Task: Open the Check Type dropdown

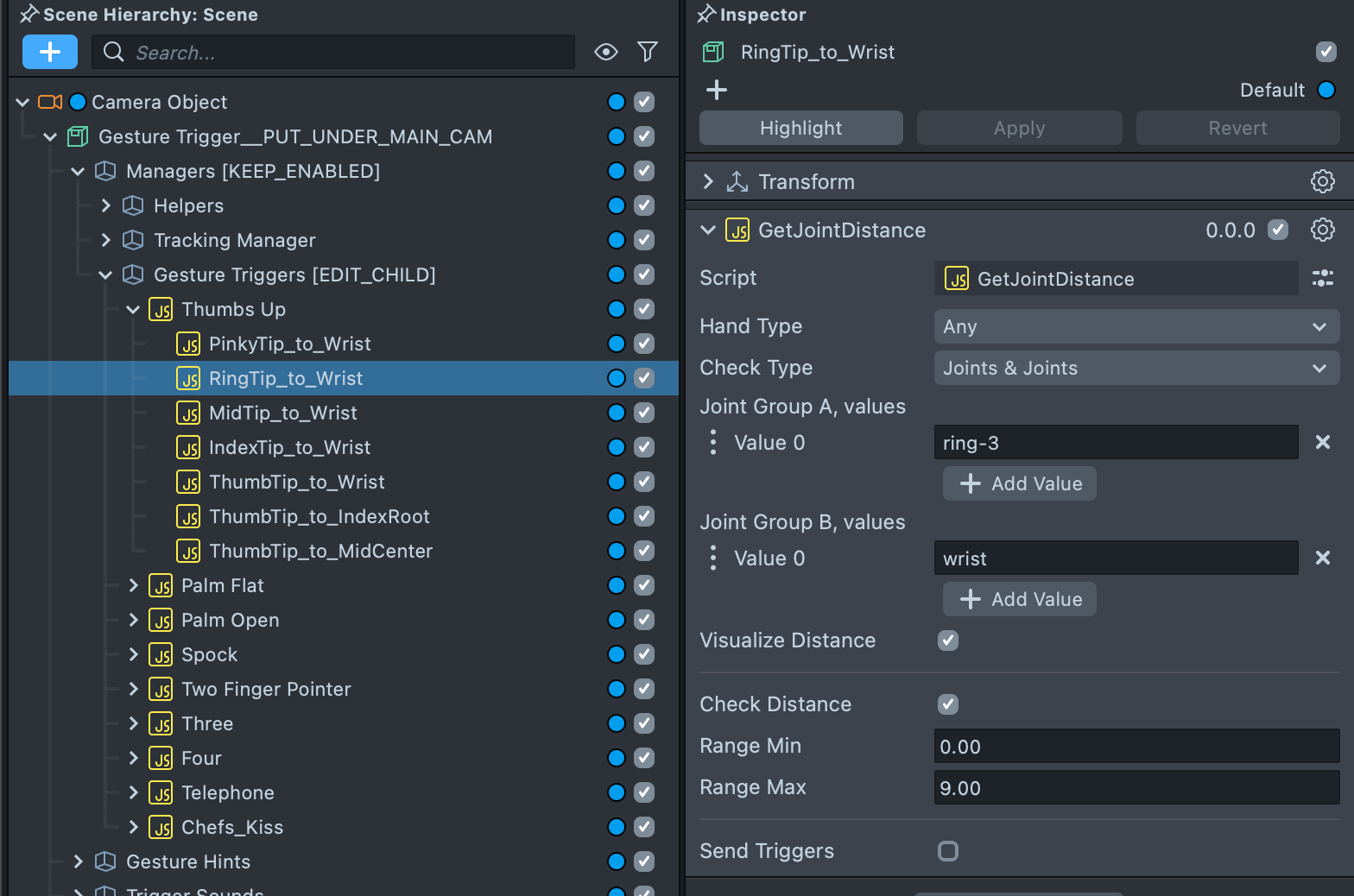Action: click(1136, 368)
